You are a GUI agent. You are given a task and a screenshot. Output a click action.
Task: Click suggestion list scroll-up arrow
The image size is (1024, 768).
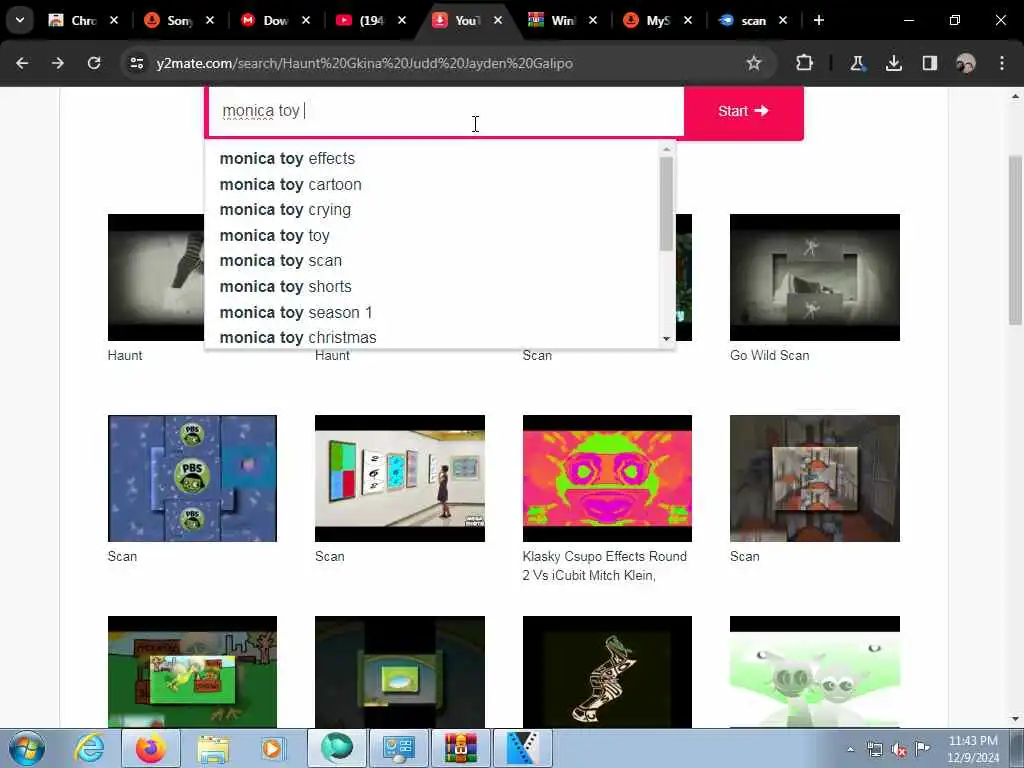(666, 150)
